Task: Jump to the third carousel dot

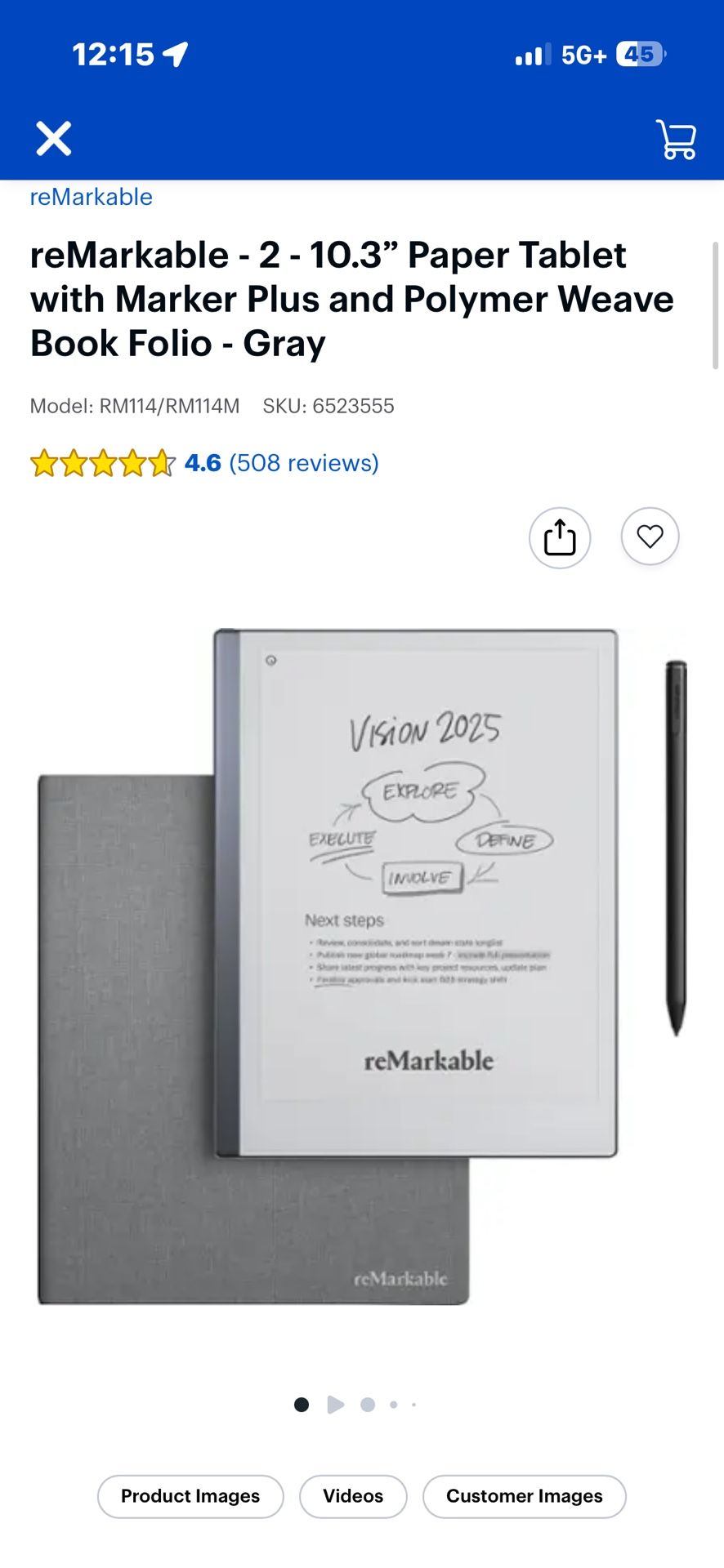Action: (x=368, y=1405)
